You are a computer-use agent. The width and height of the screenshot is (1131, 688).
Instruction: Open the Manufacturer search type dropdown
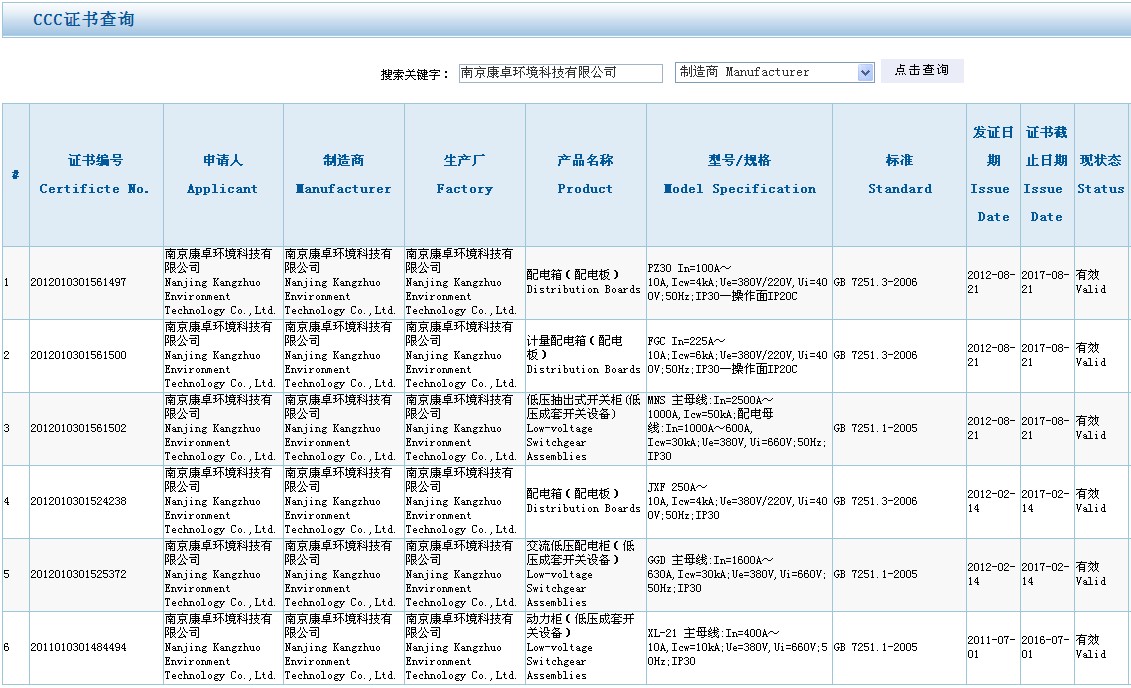click(x=775, y=72)
